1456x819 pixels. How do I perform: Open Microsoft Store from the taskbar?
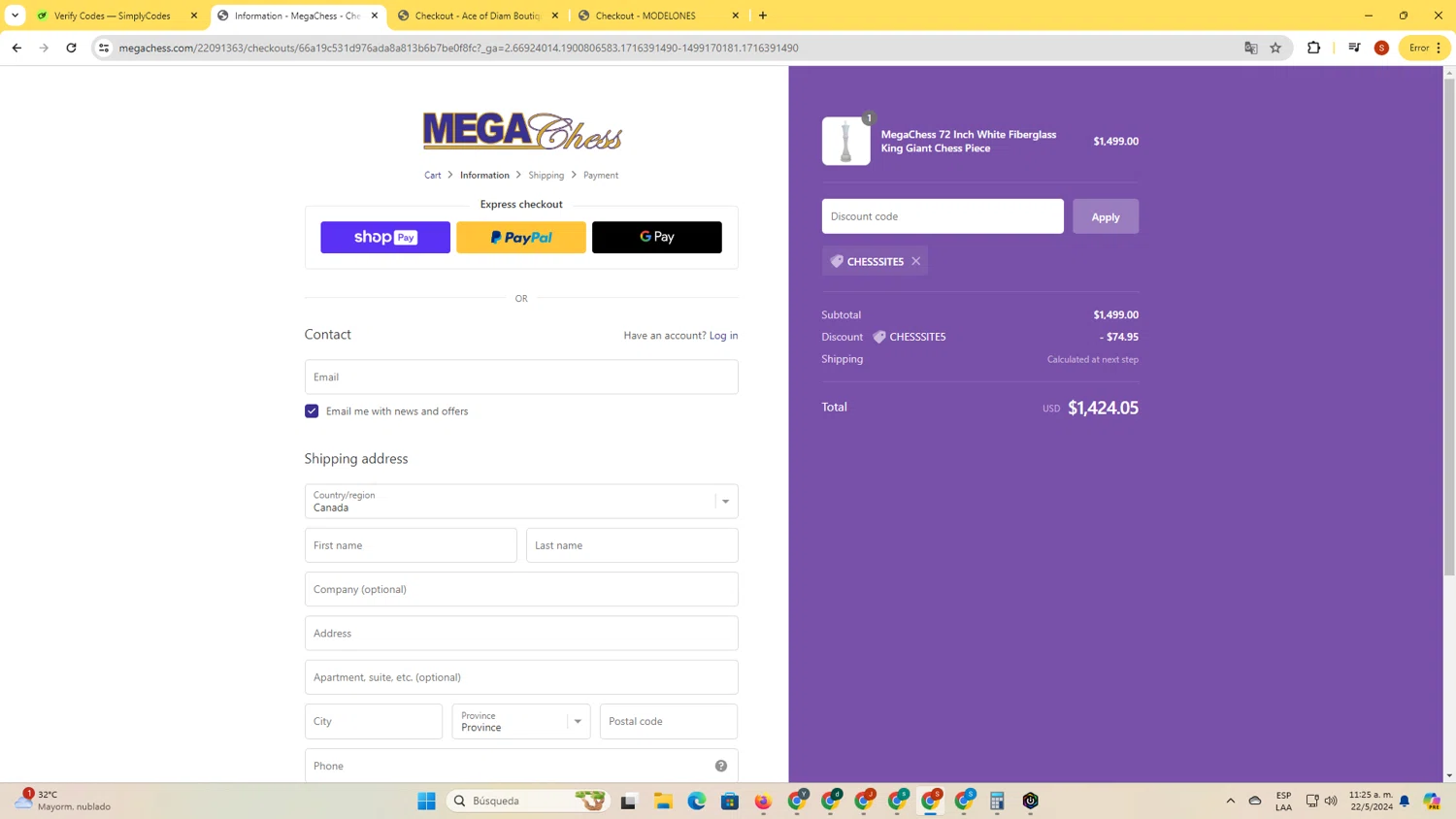tap(730, 801)
